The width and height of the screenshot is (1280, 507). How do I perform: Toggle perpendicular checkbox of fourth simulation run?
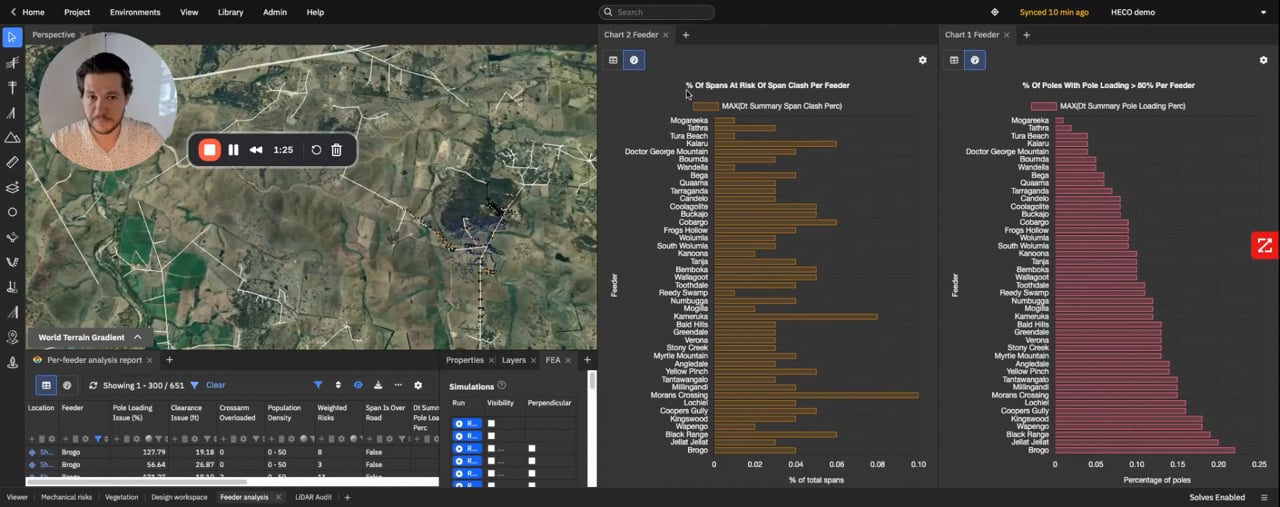pyautogui.click(x=532, y=461)
